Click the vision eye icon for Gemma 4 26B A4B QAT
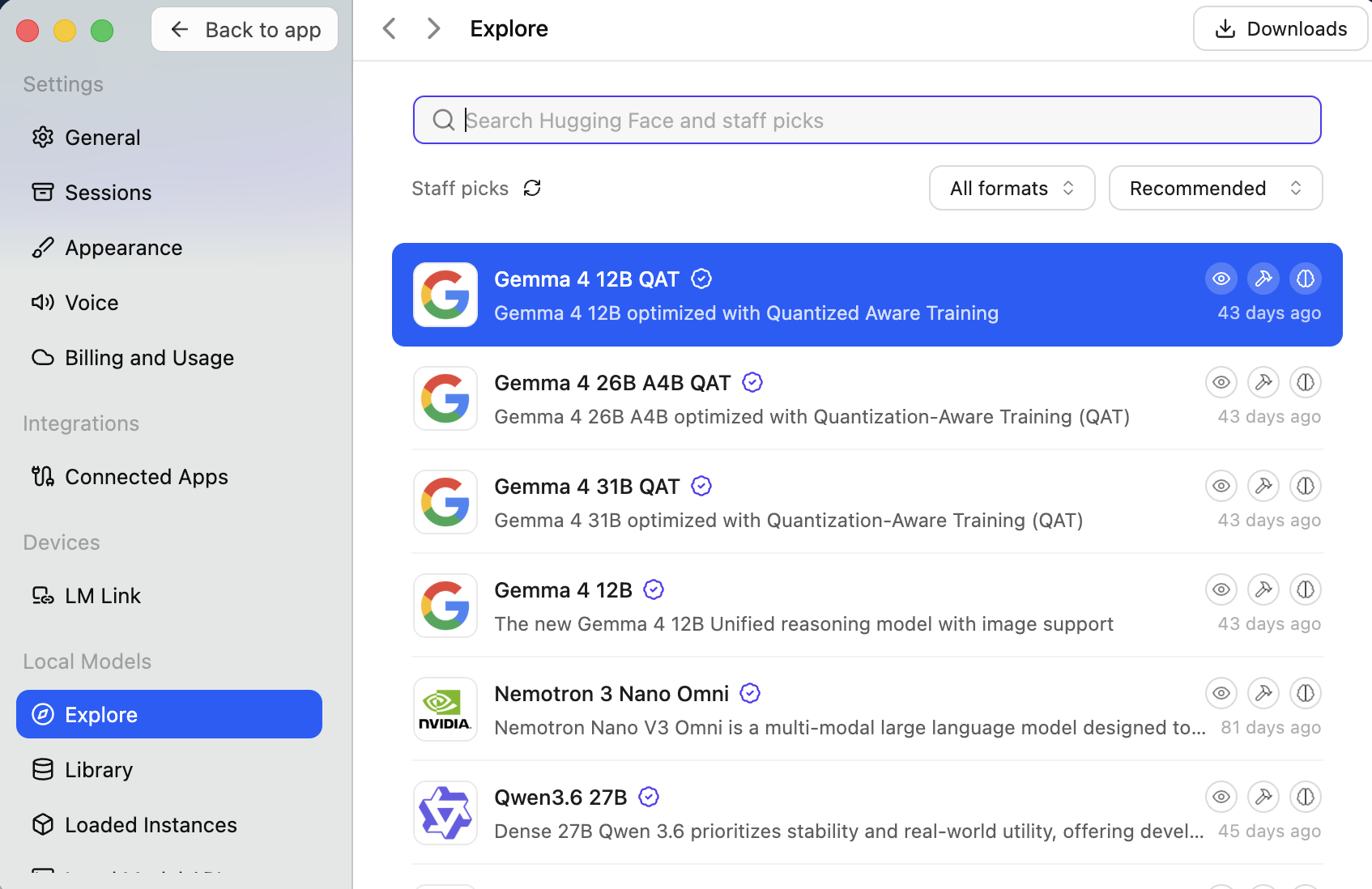Screen dimensions: 1372x889 tap(1221, 382)
